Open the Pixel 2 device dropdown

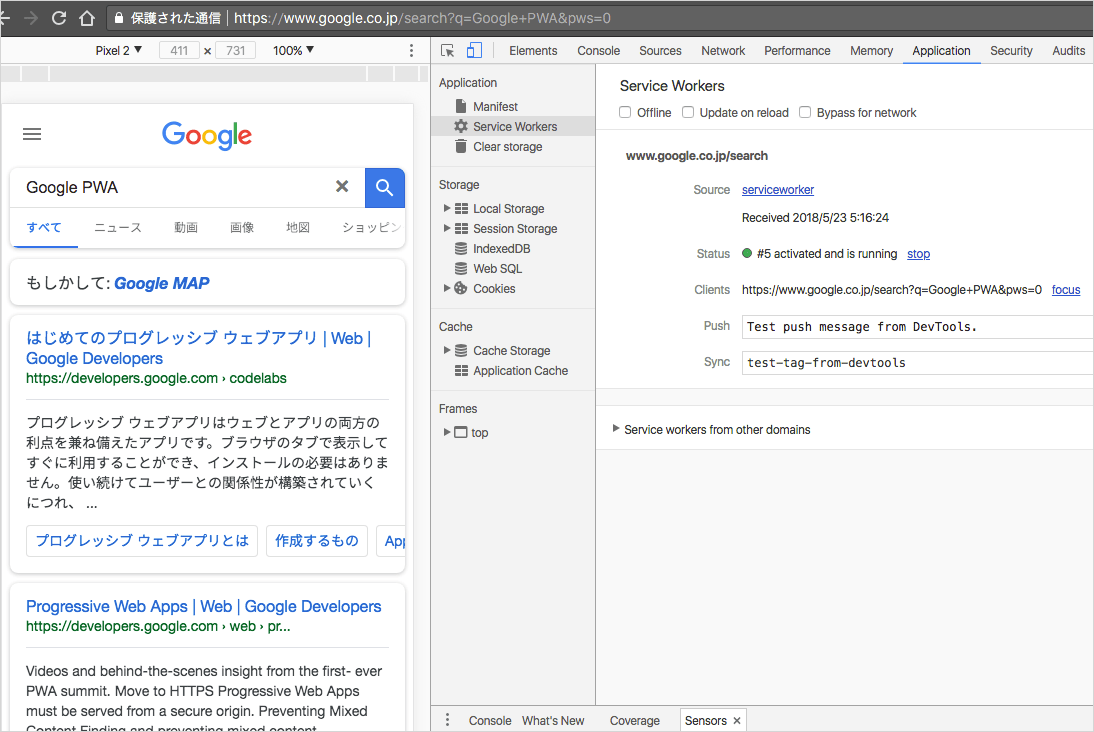point(119,50)
